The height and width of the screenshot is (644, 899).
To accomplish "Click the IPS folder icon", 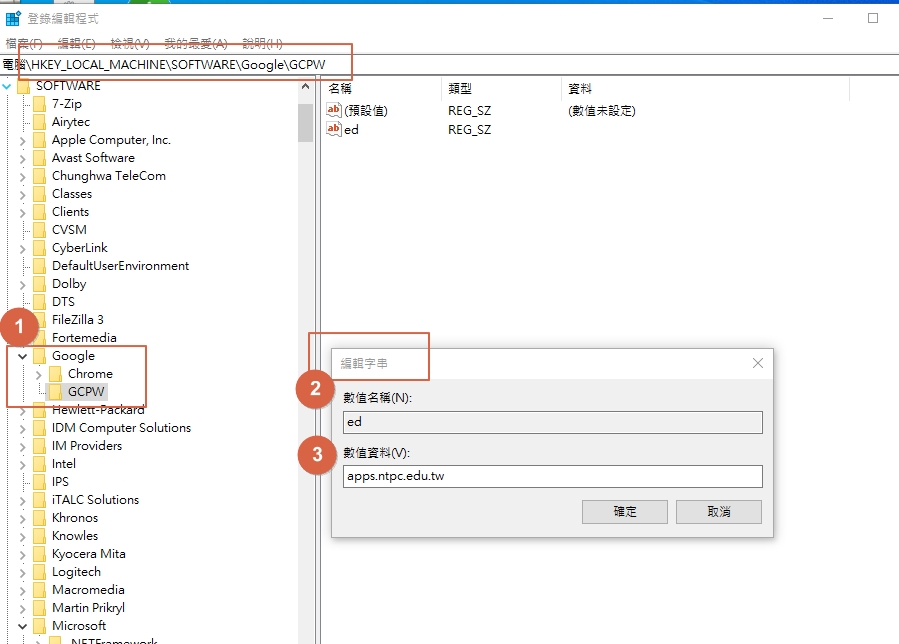I will coord(40,482).
